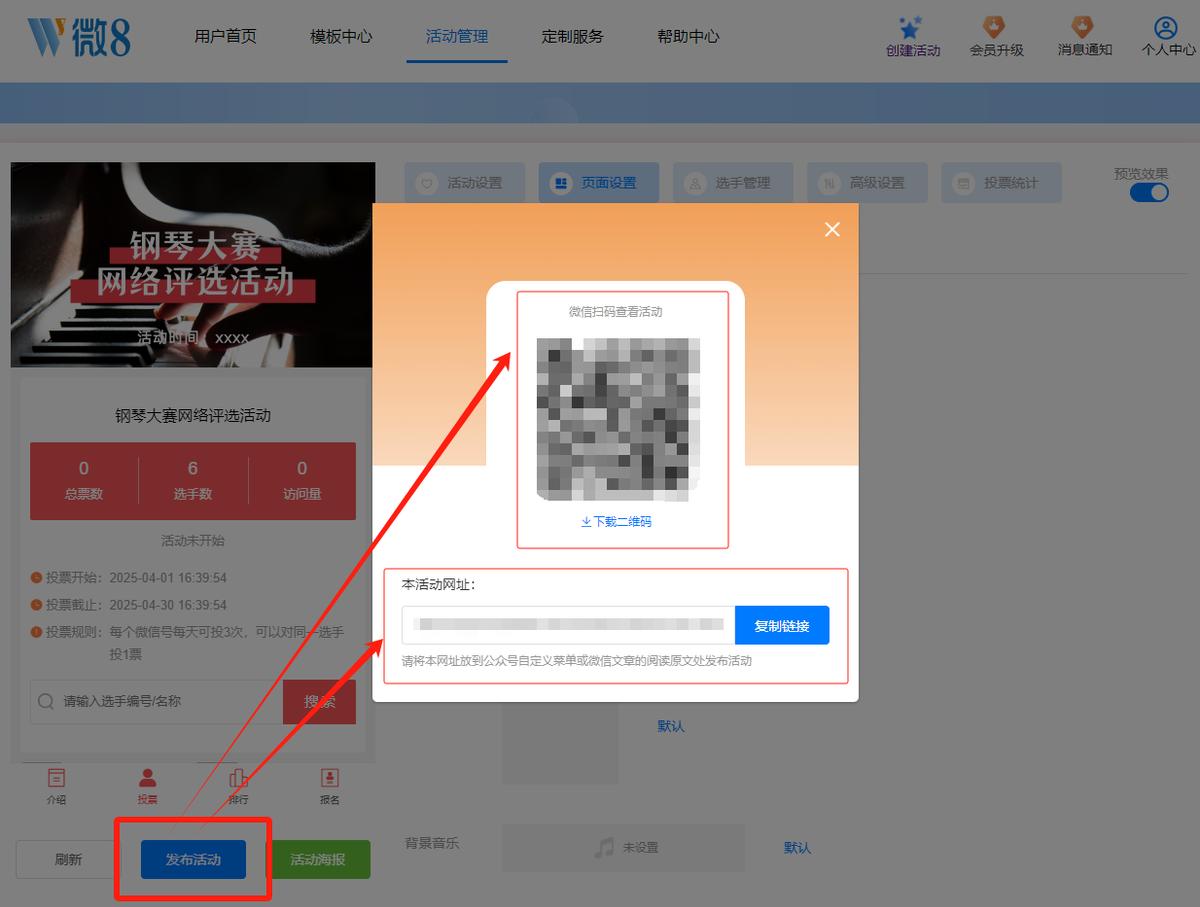Viewport: 1200px width, 907px height.
Task: Click the 总票数 stat
Action: (x=84, y=480)
